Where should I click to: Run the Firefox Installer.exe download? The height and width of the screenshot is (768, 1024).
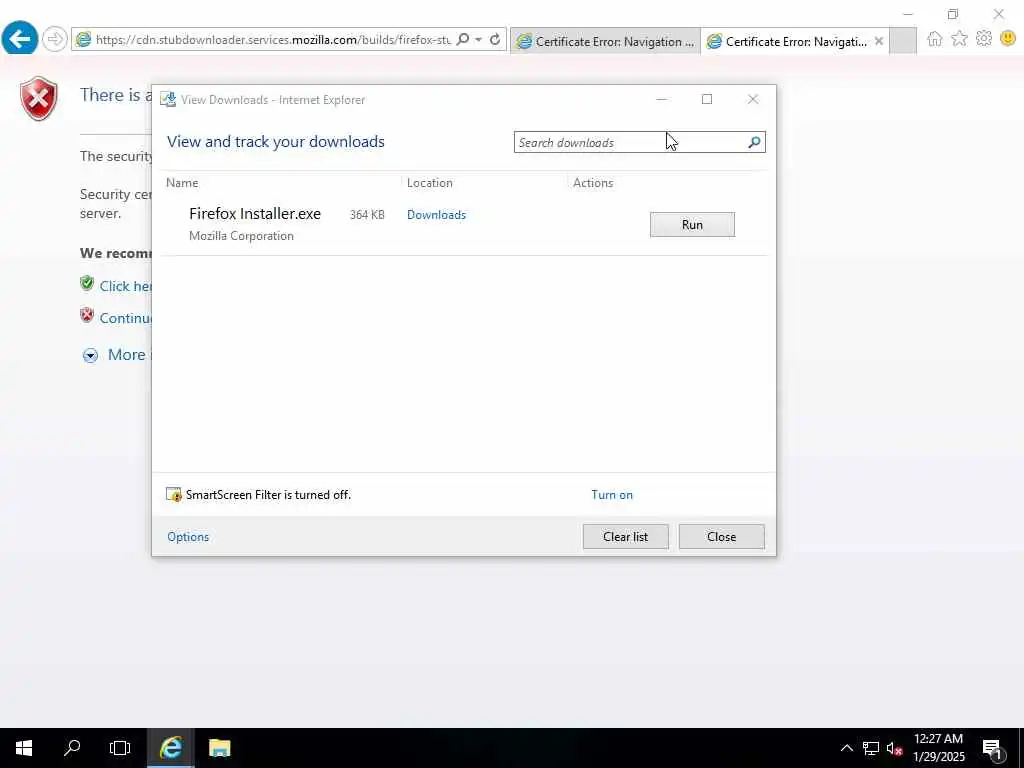point(692,225)
